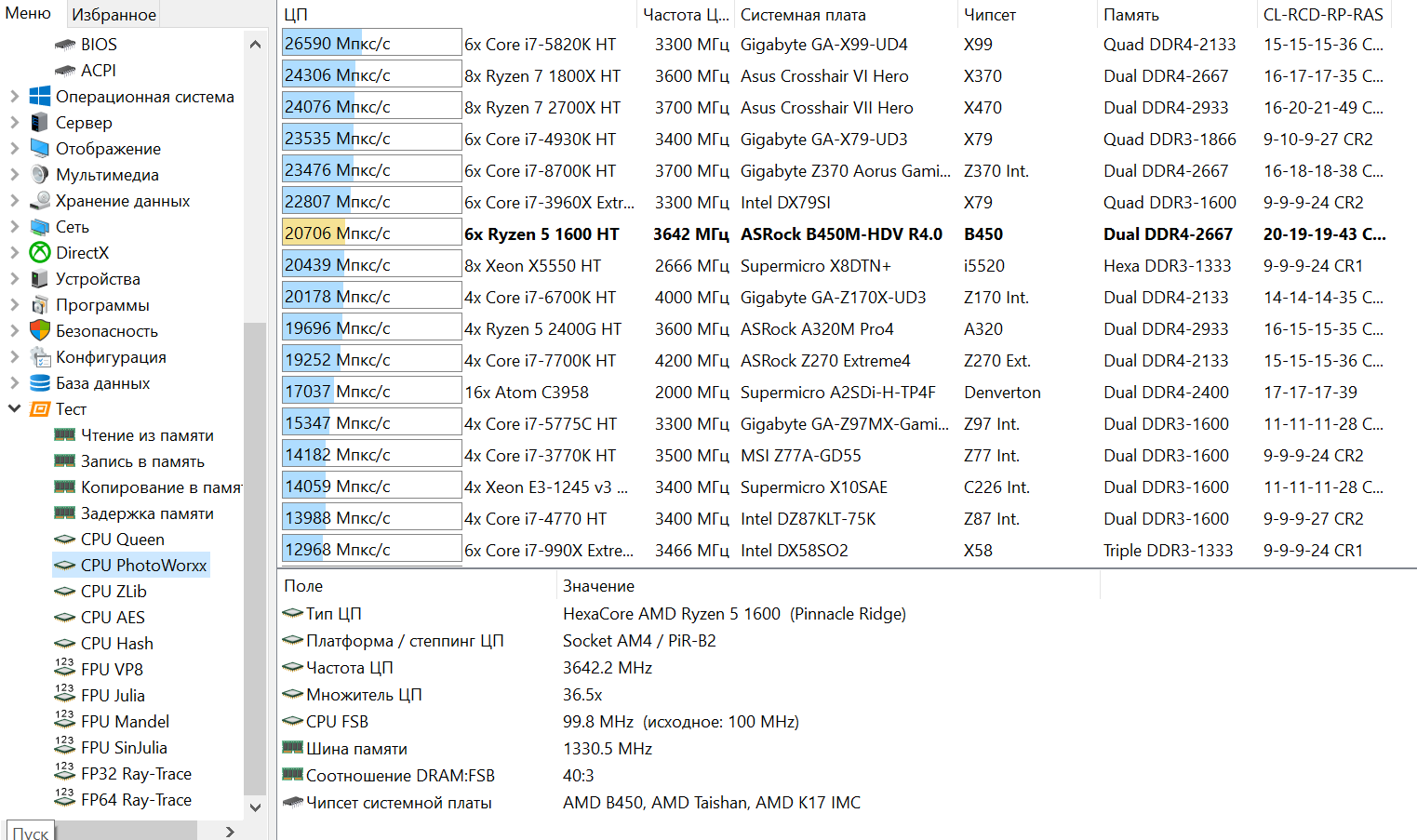
Task: Sort by the Чипсет column header
Action: (x=1026, y=15)
